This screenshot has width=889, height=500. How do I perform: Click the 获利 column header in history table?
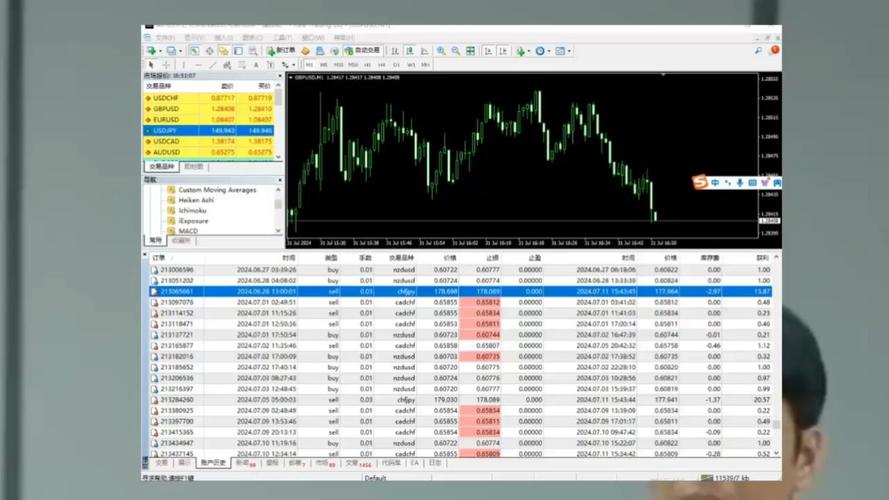pos(763,258)
